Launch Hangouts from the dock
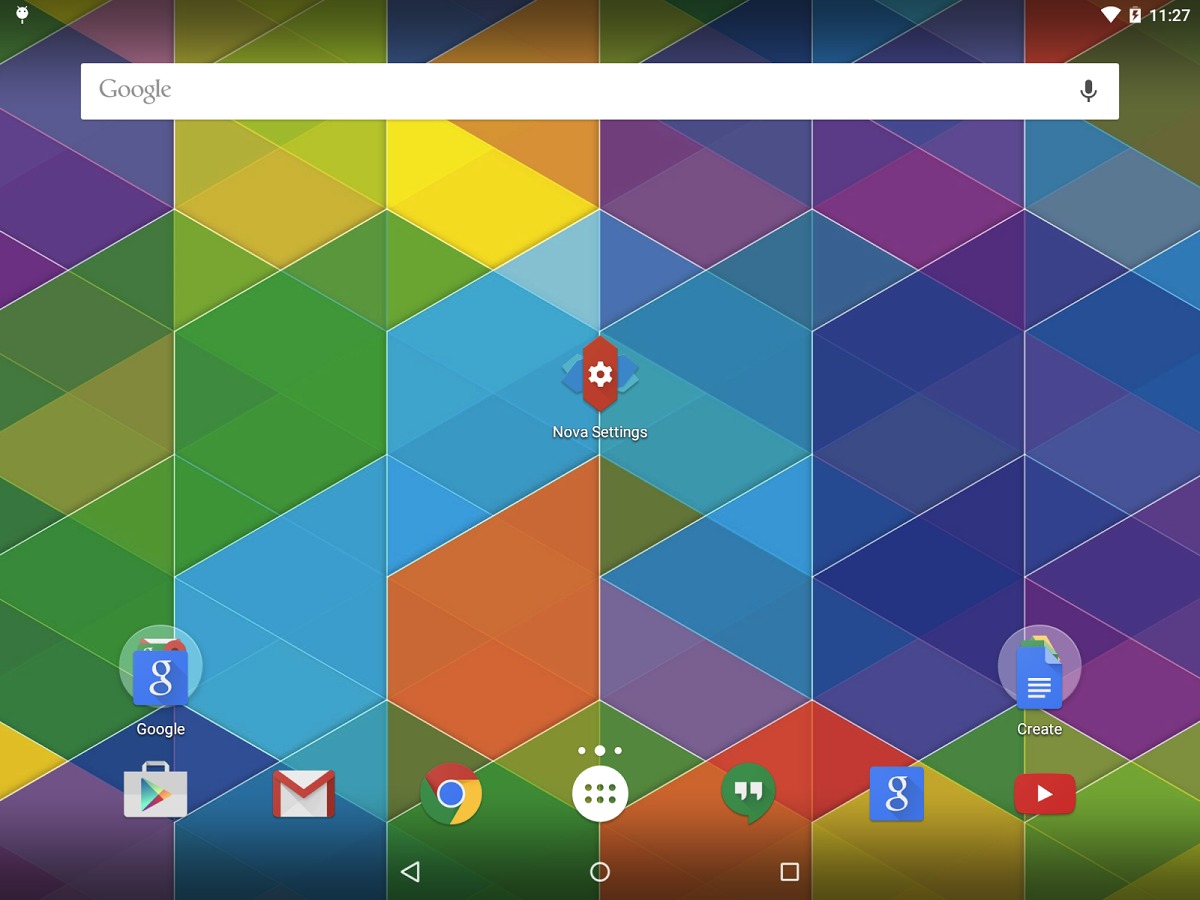 tap(748, 794)
